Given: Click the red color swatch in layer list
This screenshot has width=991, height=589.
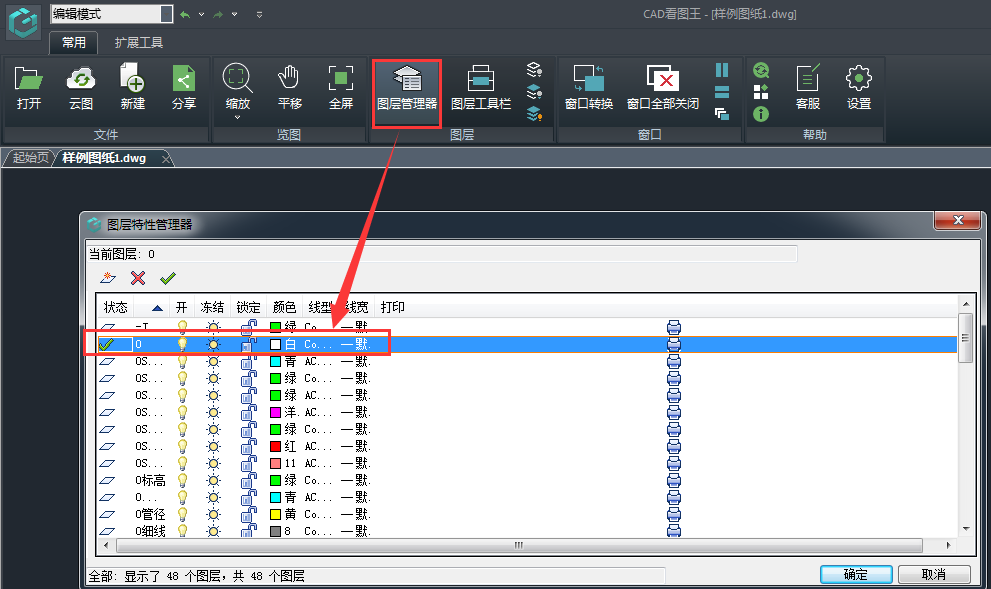Looking at the screenshot, I should (276, 446).
